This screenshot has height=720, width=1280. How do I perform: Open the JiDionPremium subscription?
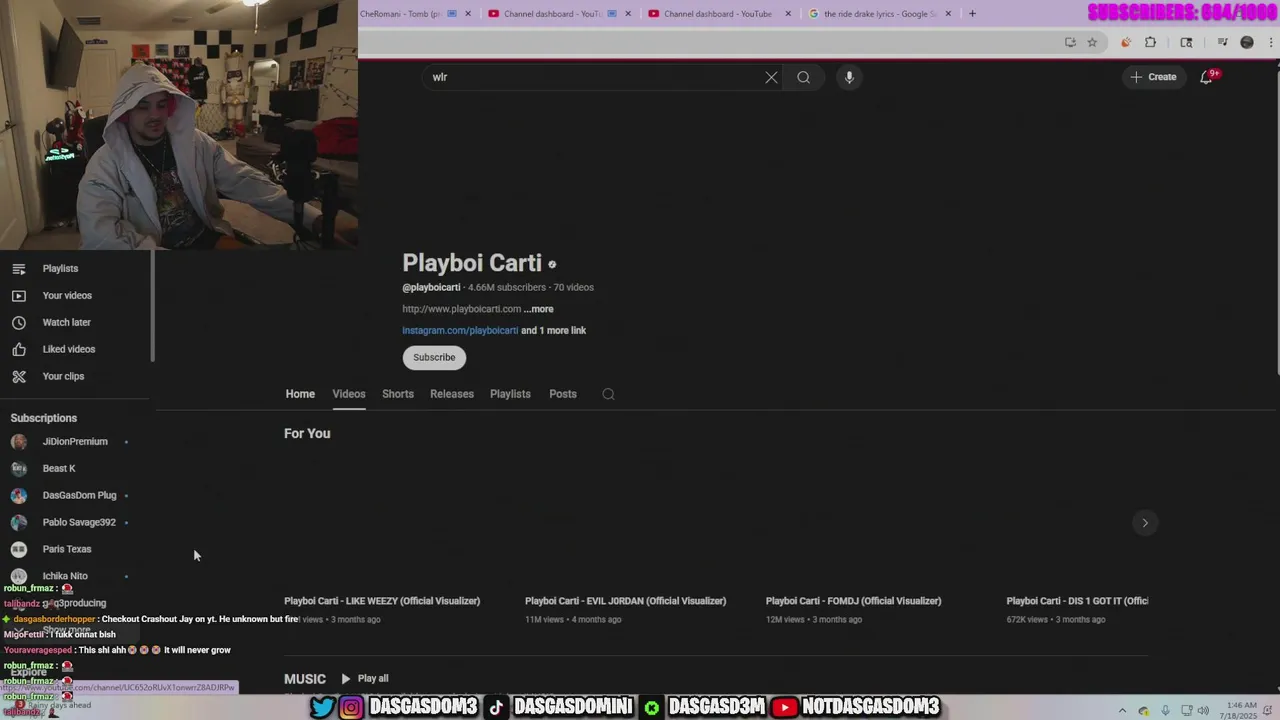(76, 441)
